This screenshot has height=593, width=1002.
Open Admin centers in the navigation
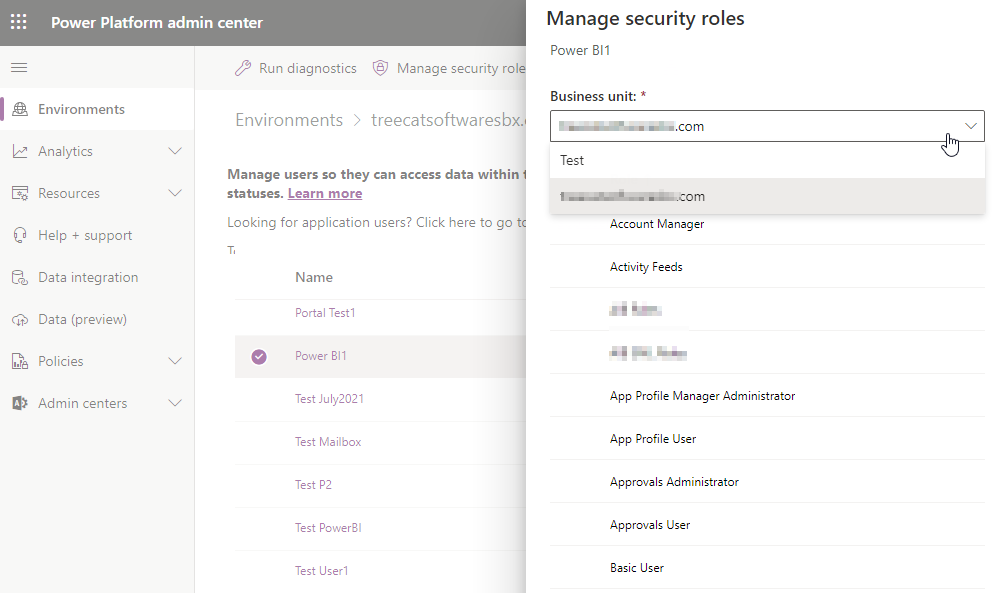tap(82, 403)
